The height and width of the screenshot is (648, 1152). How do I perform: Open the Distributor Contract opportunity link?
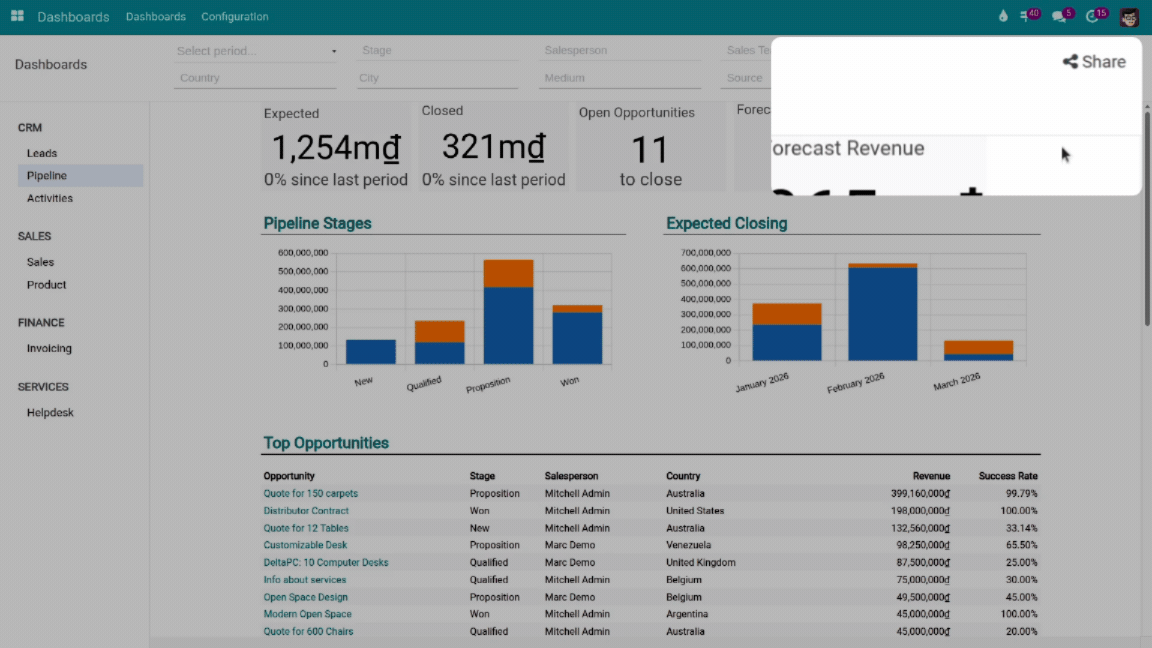306,511
